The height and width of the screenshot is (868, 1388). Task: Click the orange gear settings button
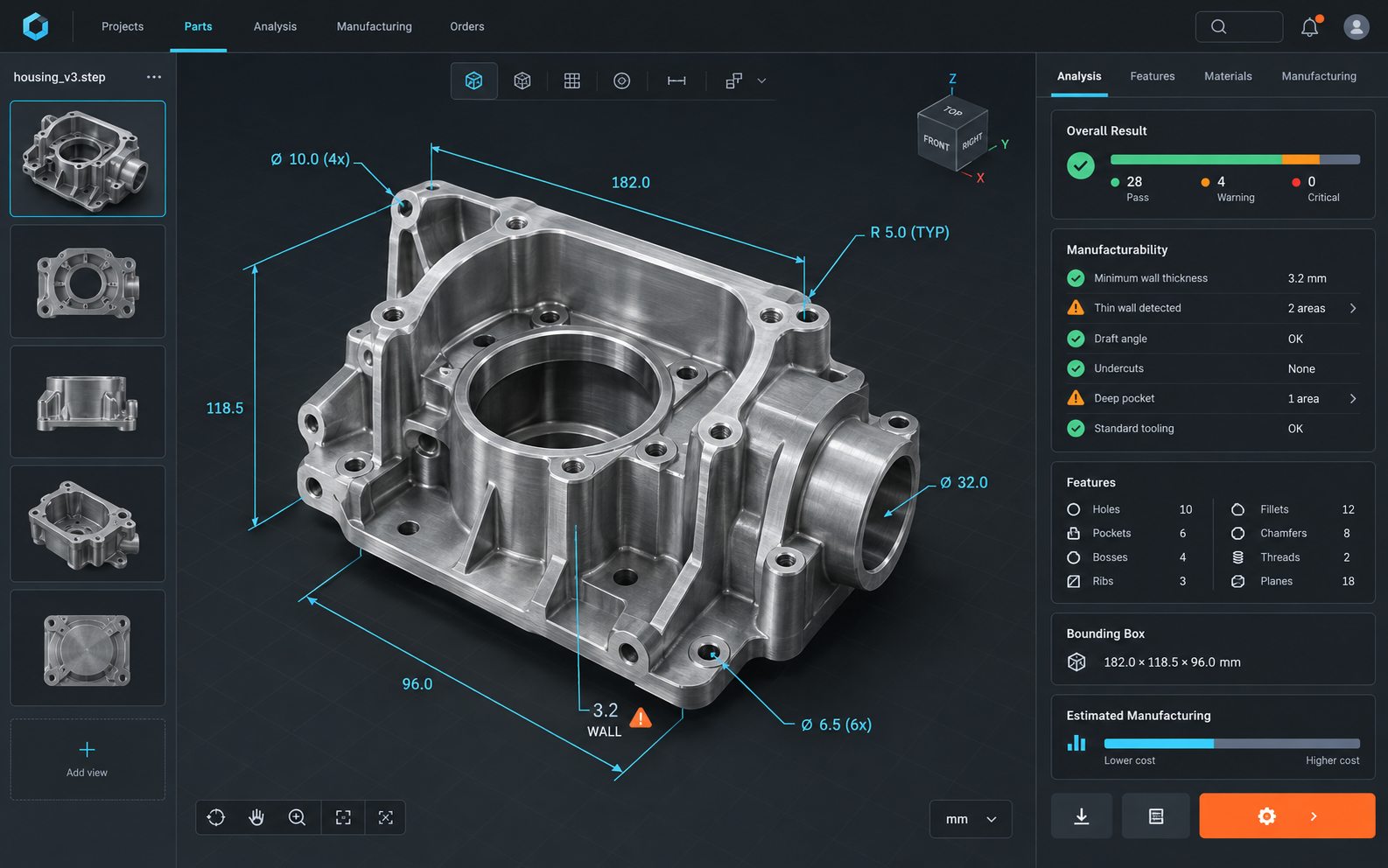1287,816
